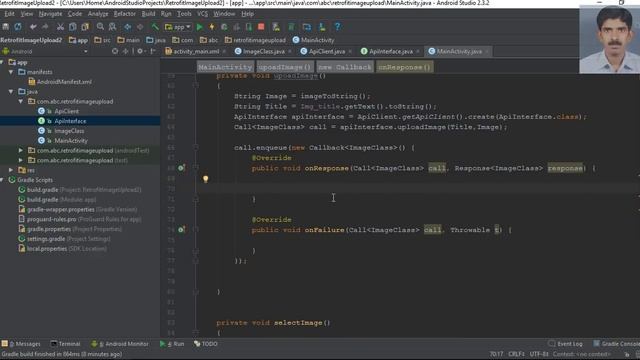The height and width of the screenshot is (360, 640).
Task: Open the Build menu
Action: [148, 14]
